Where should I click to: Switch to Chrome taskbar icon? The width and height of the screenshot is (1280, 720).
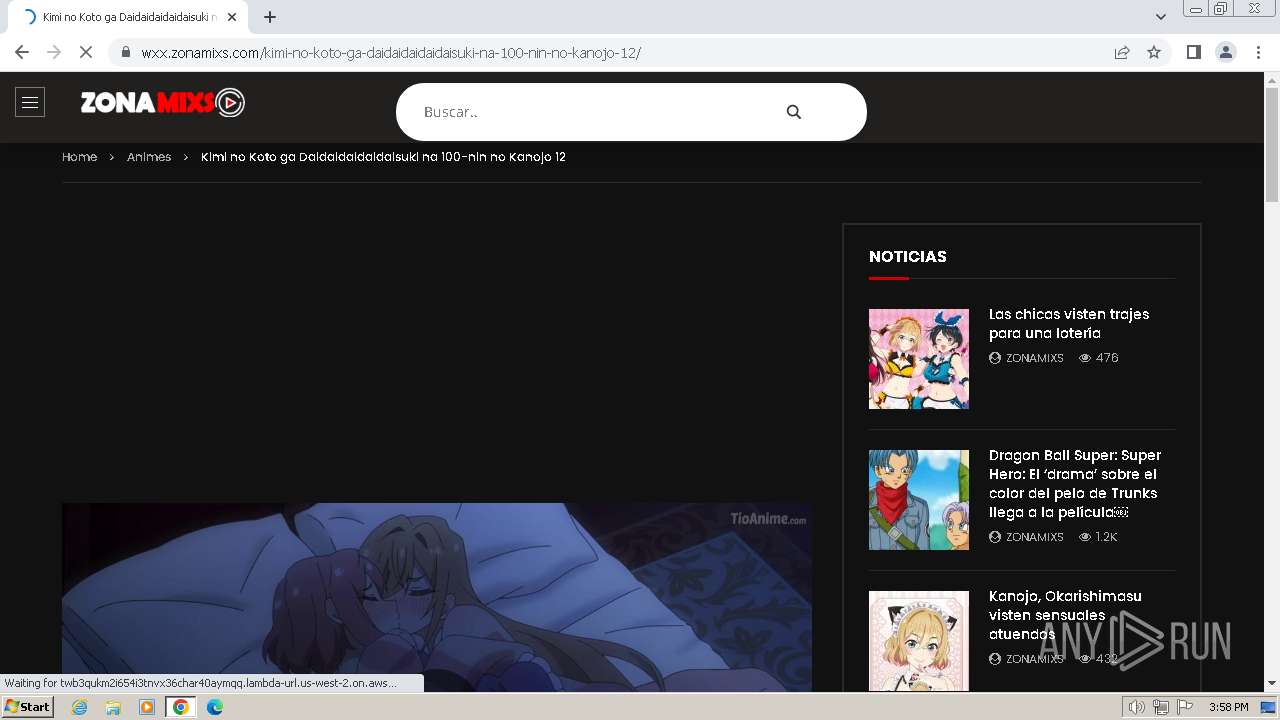click(x=181, y=707)
